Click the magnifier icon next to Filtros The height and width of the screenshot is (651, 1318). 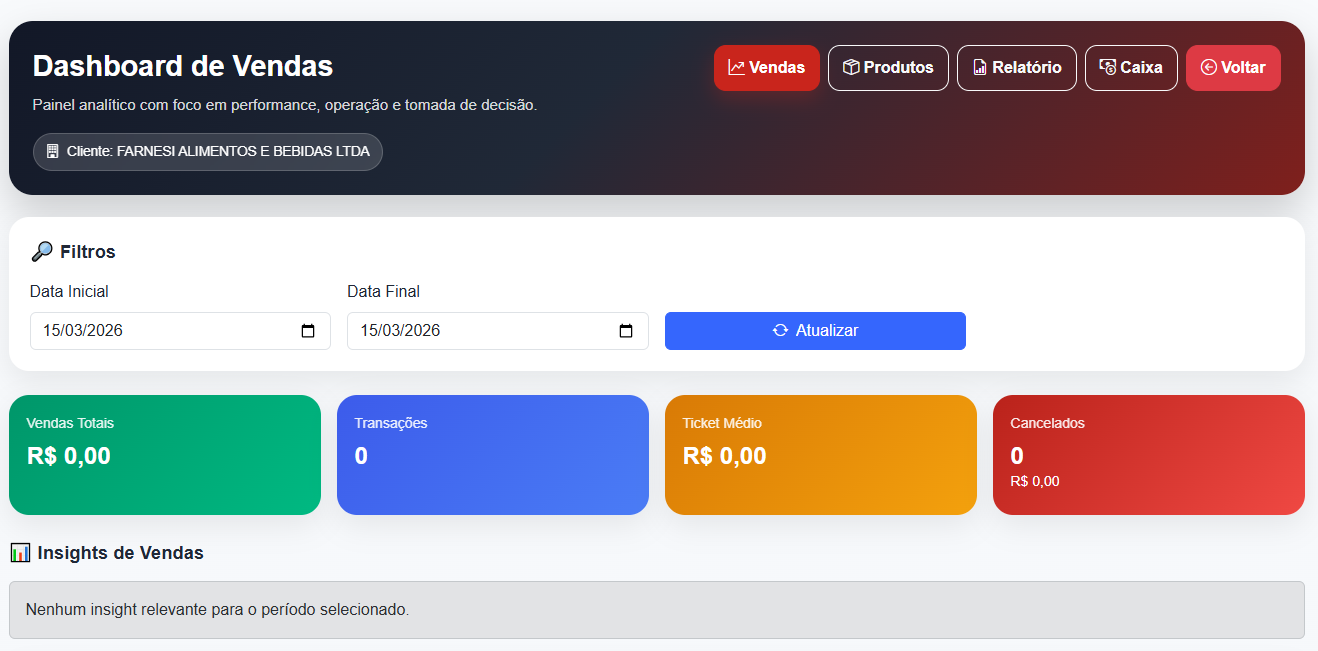(42, 251)
